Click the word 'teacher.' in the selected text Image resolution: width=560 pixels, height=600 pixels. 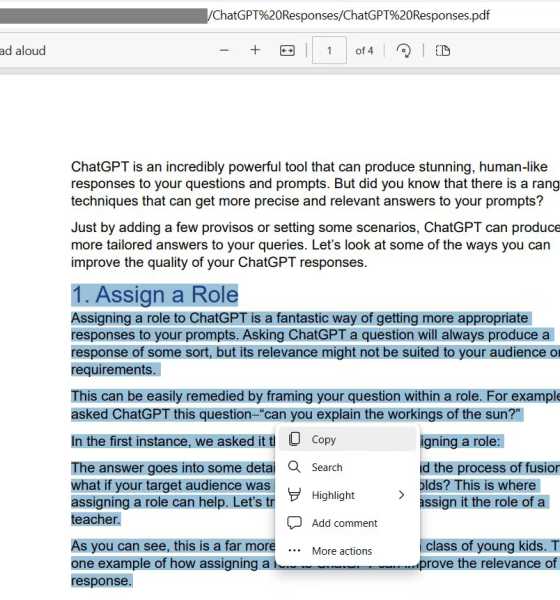pos(96,520)
